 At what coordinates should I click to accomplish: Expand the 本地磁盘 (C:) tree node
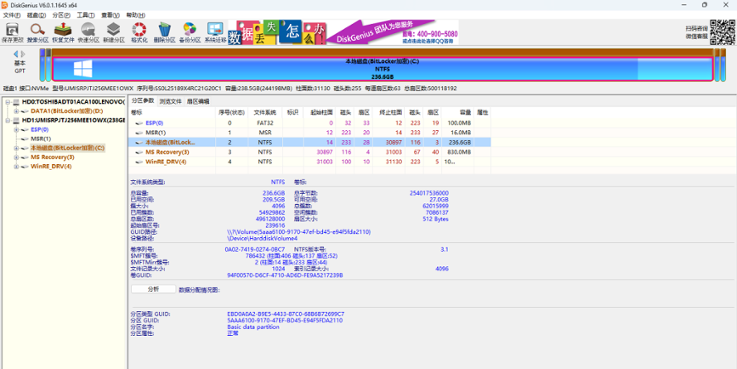16,148
